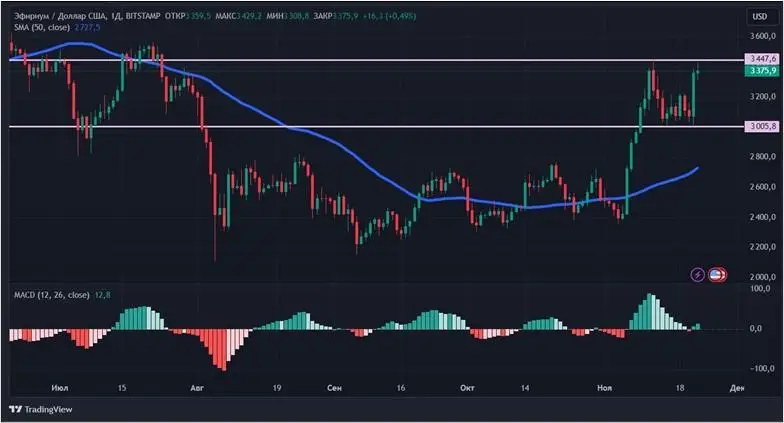The image size is (784, 423).
Task: Click the purple lightning bolt event icon
Action: click(x=698, y=274)
